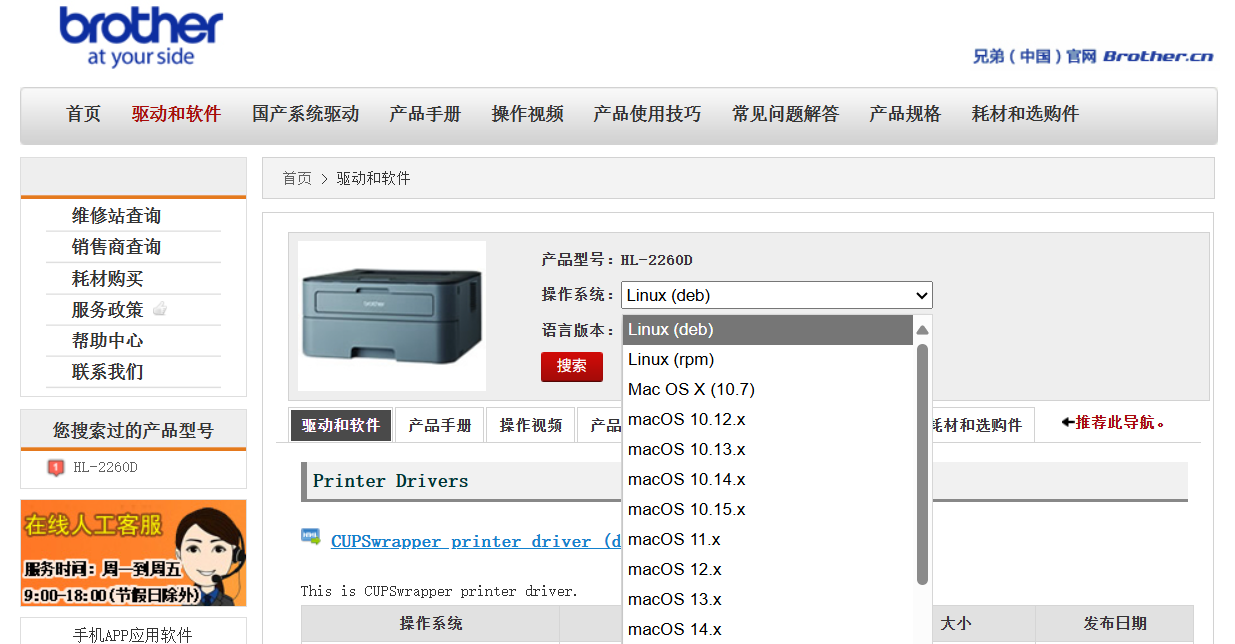Viewport: 1235px width, 644px height.
Task: Open 国产系统驱动 menu item
Action: 305,114
